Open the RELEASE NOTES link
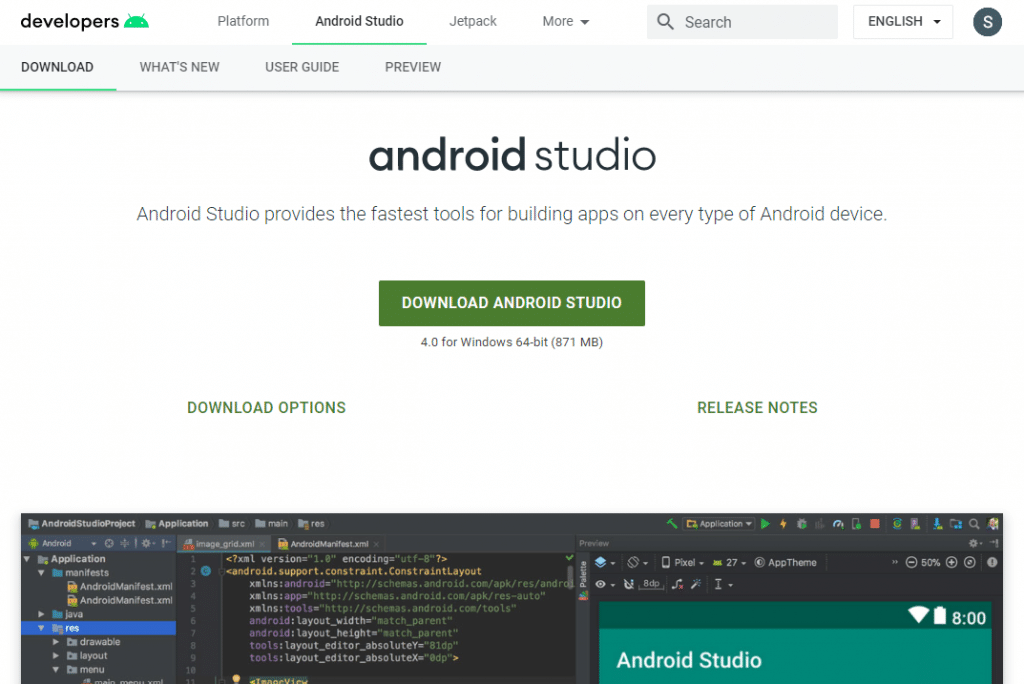Viewport: 1024px width, 684px height. [757, 408]
